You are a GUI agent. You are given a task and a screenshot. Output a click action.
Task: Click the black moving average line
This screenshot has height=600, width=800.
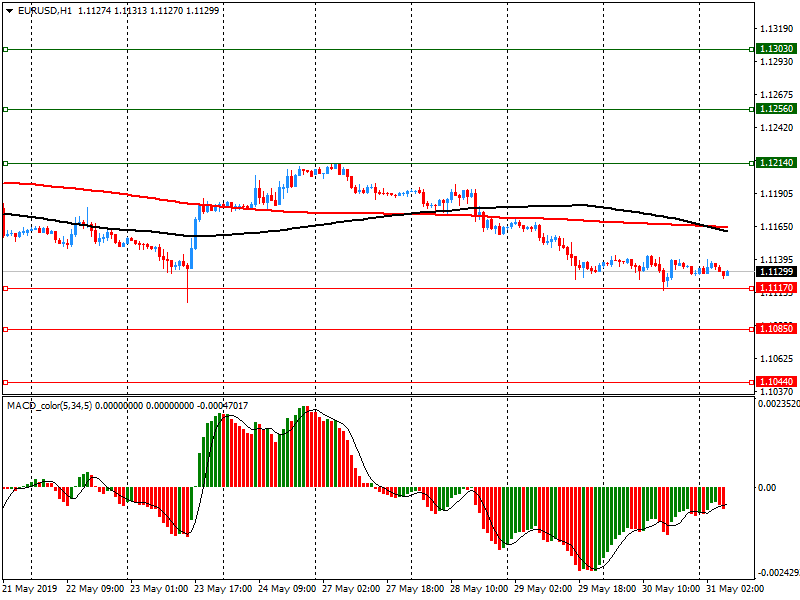coord(300,227)
